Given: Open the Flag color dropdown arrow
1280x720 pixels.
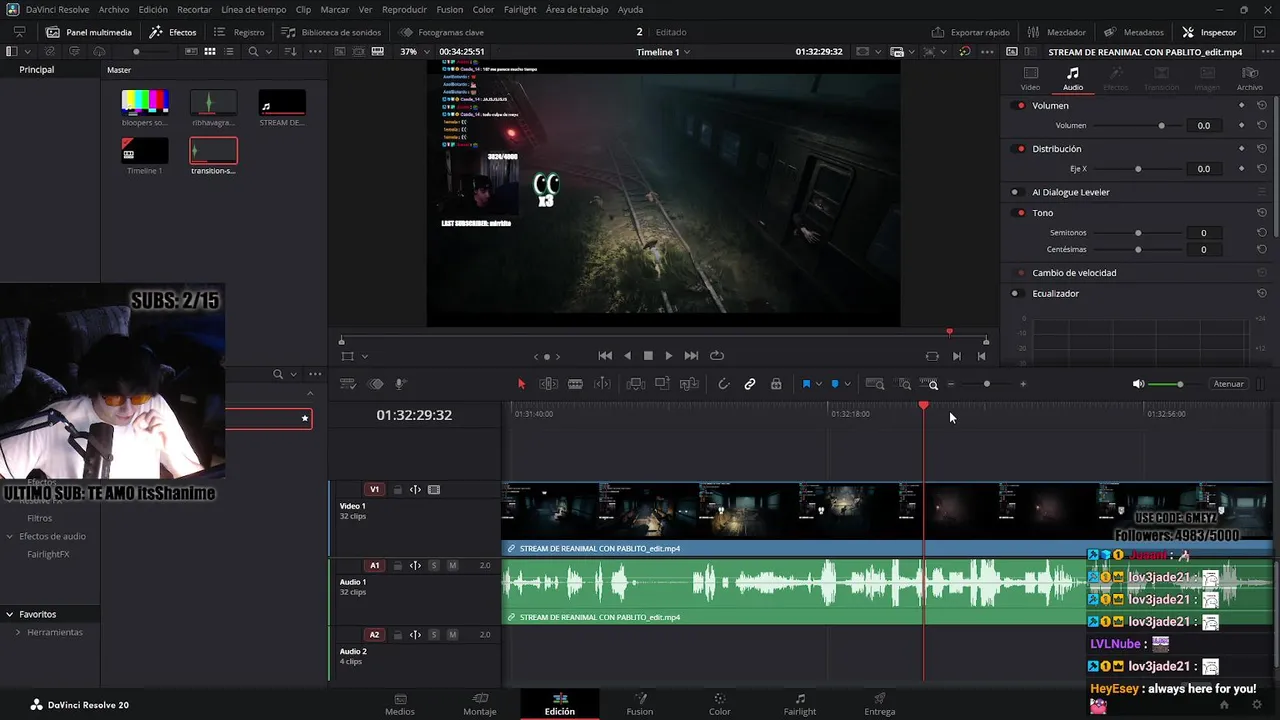Looking at the screenshot, I should click(x=819, y=384).
